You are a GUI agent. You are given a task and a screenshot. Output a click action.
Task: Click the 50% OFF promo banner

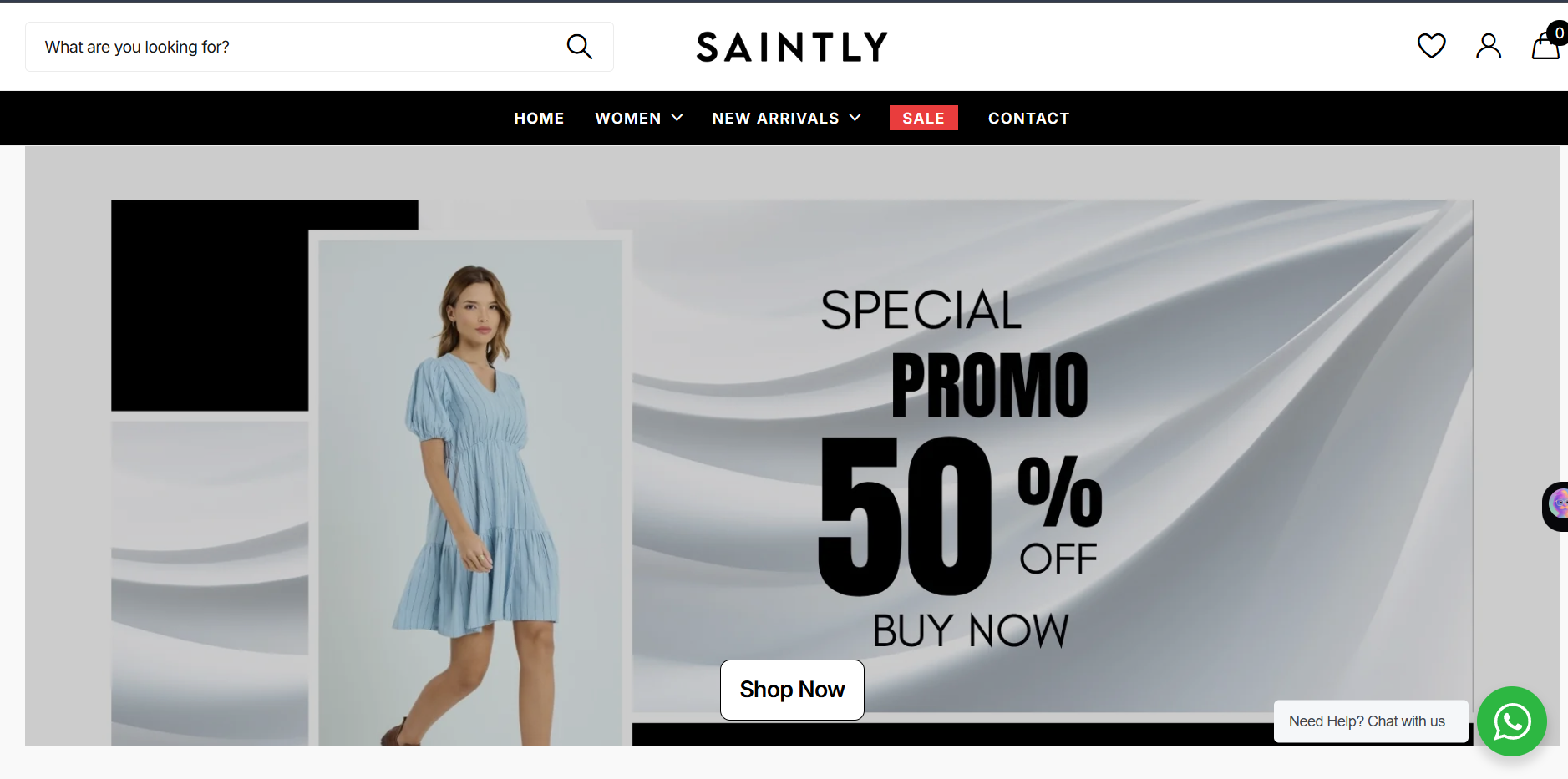click(x=961, y=468)
